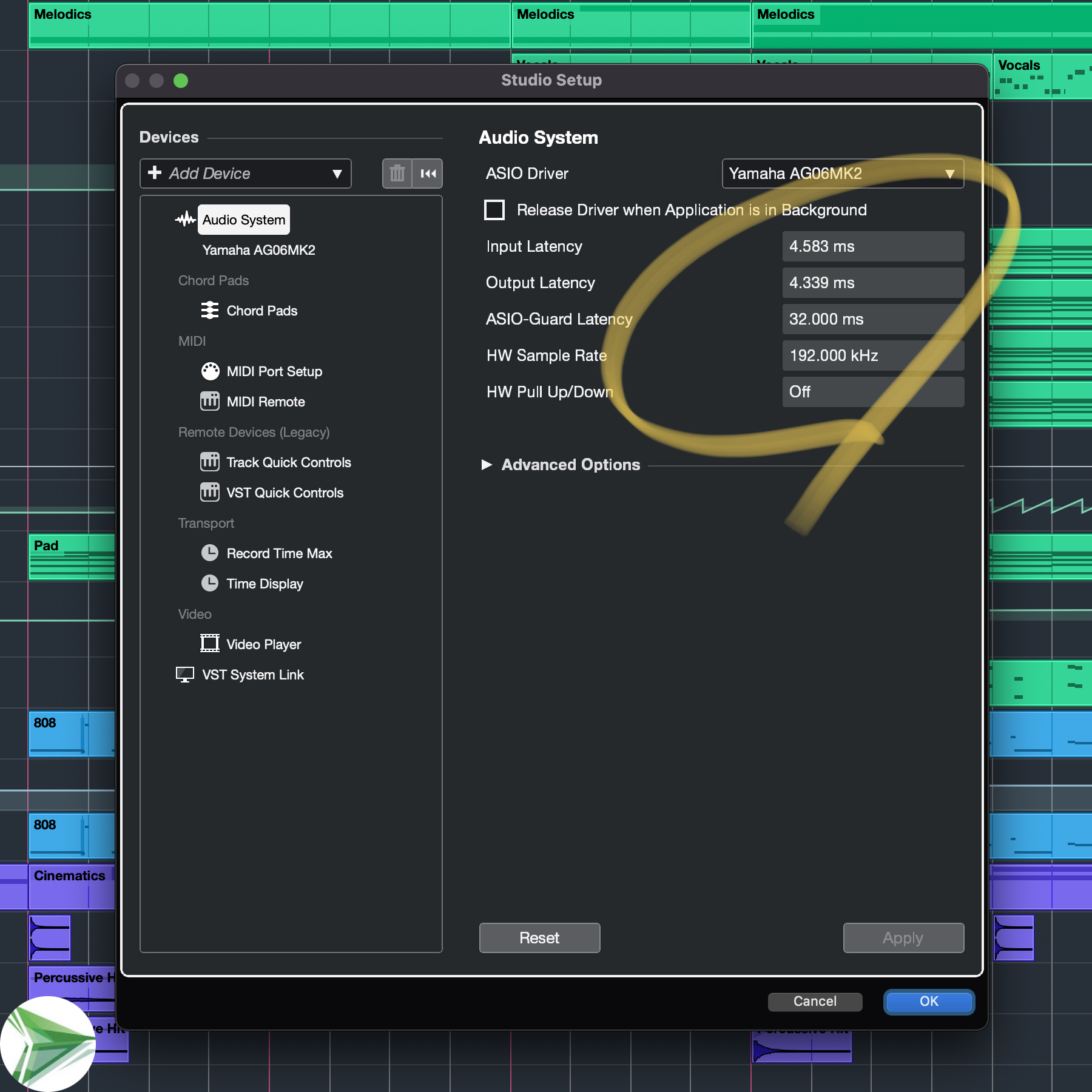
Task: Click the Record Time Max clock icon
Action: point(210,553)
